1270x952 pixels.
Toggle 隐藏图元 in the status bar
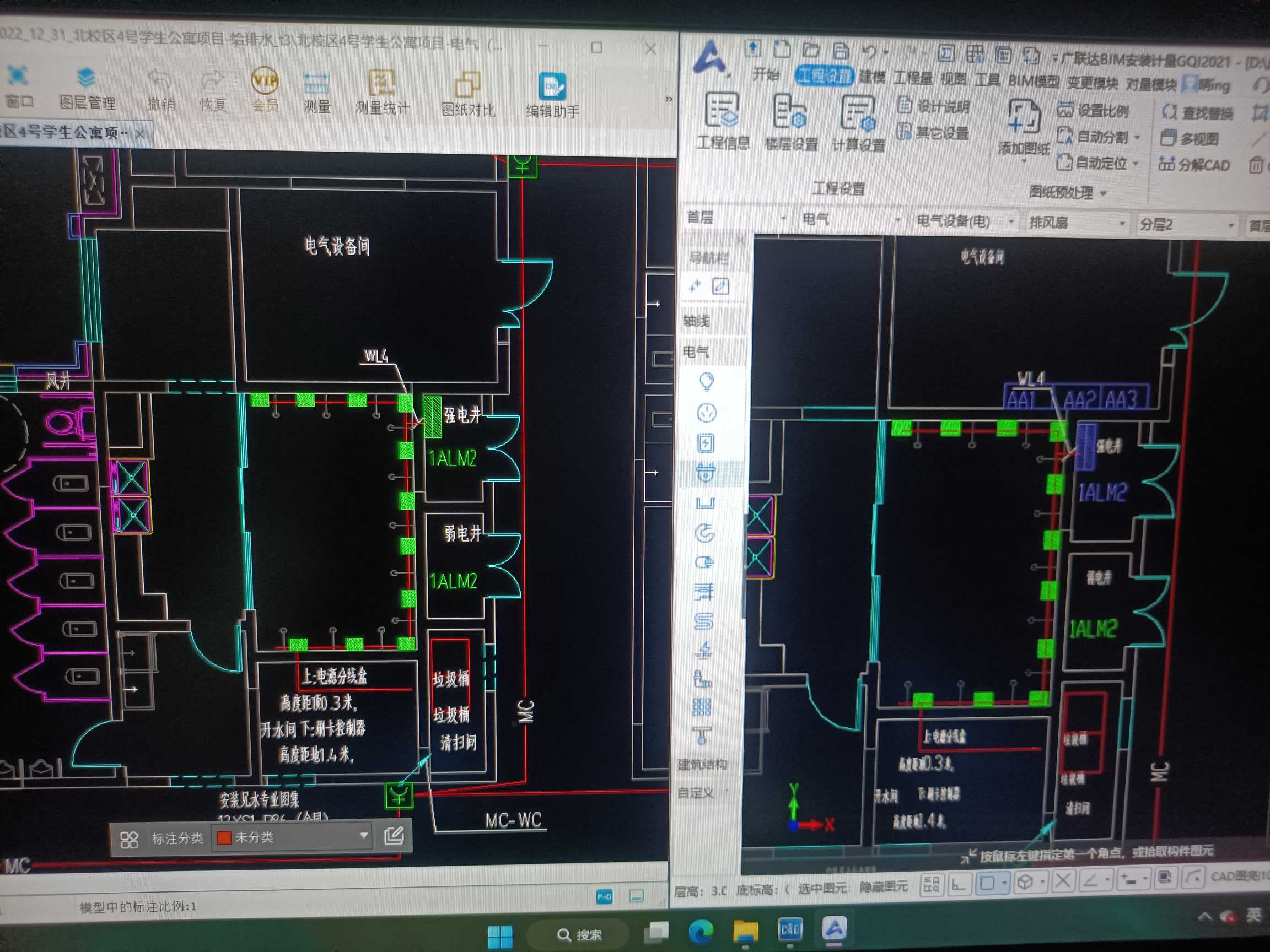point(883,886)
